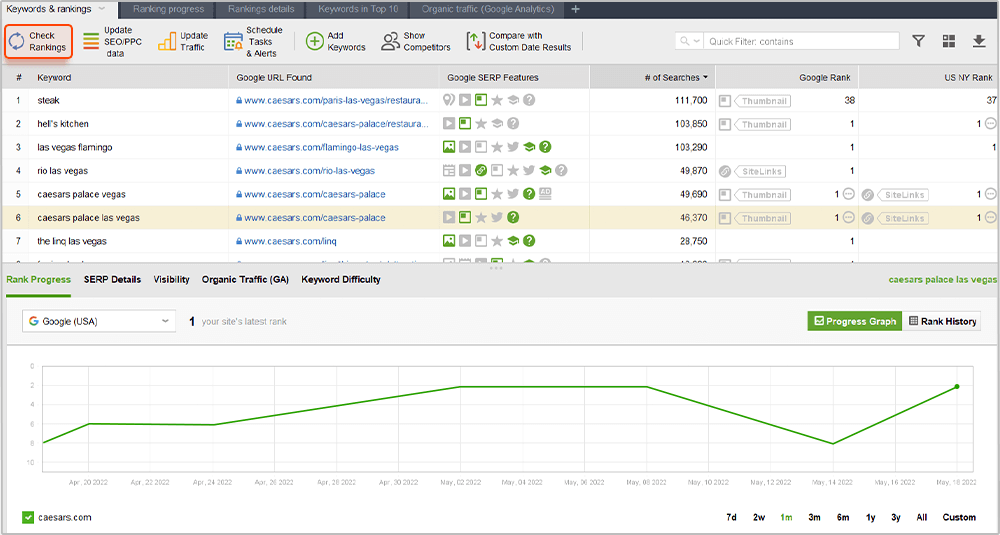Switch to the Rankings details tab
1000x535 pixels.
click(x=261, y=9)
